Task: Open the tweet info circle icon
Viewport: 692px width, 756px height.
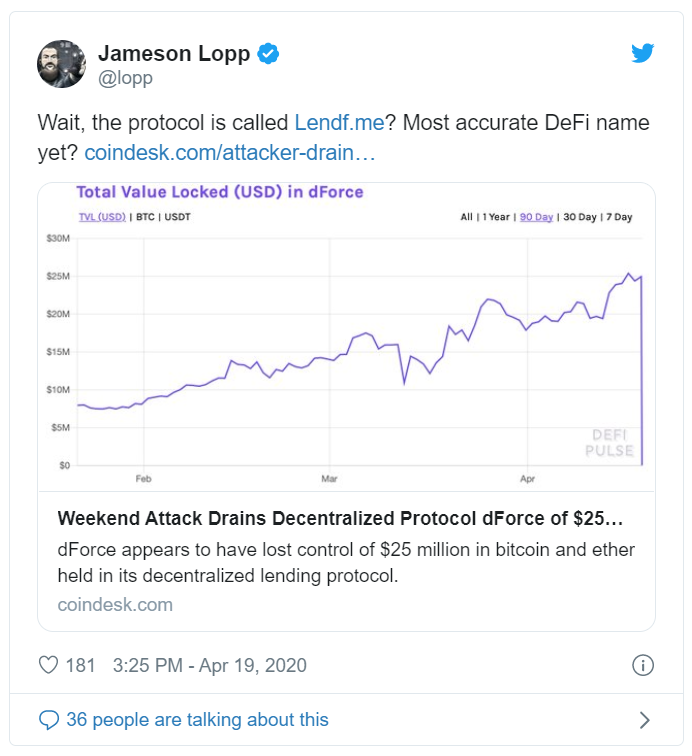Action: coord(644,665)
